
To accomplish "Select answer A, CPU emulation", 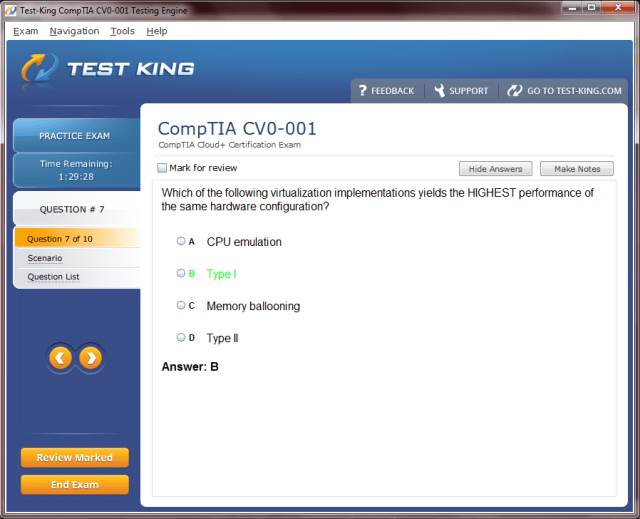I will point(181,241).
